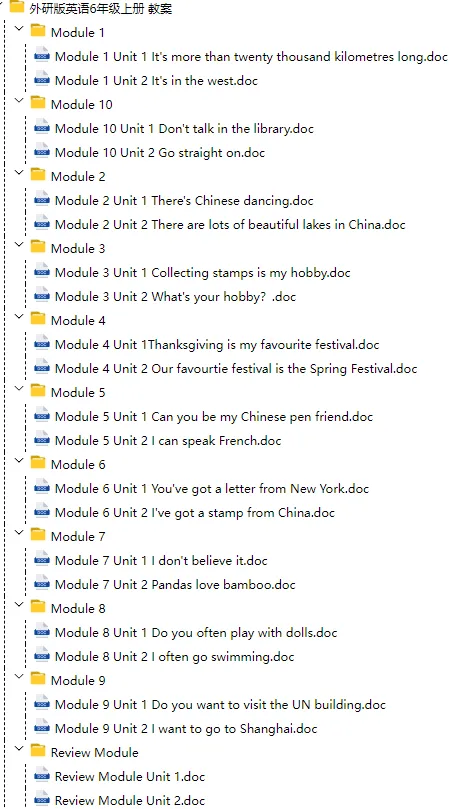472x809 pixels.
Task: Collapse the Module 9 folder chevron
Action: [x=20, y=677]
